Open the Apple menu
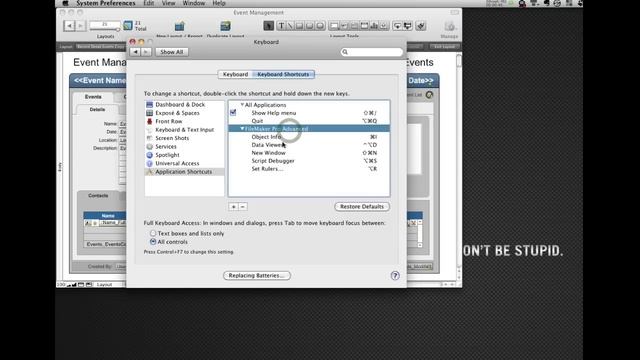 point(65,3)
